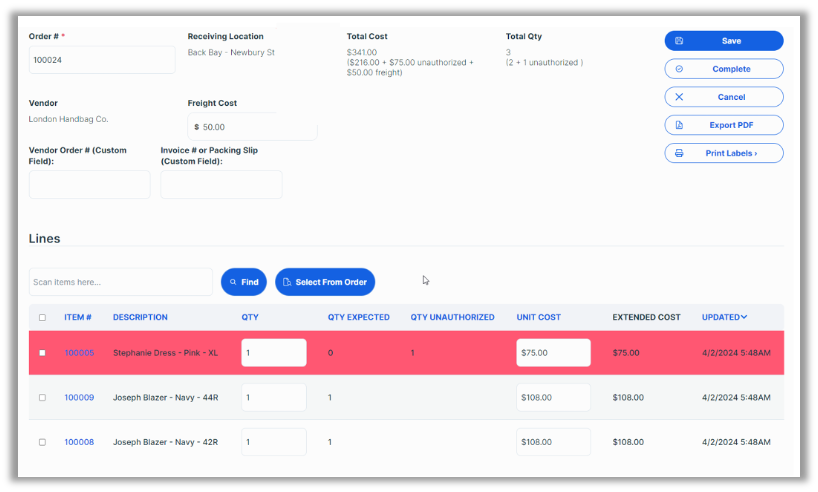
Task: Open item 100008 link
Action: (79, 441)
